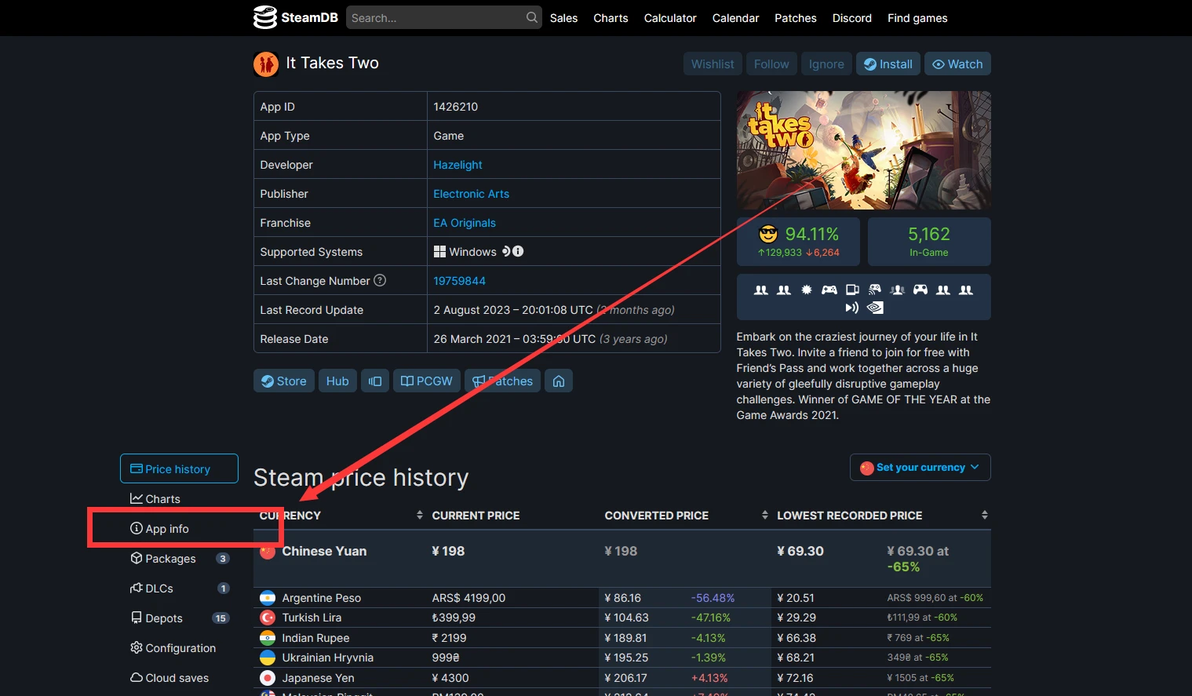Open Charts in the top navigation
This screenshot has width=1192, height=696.
click(610, 17)
